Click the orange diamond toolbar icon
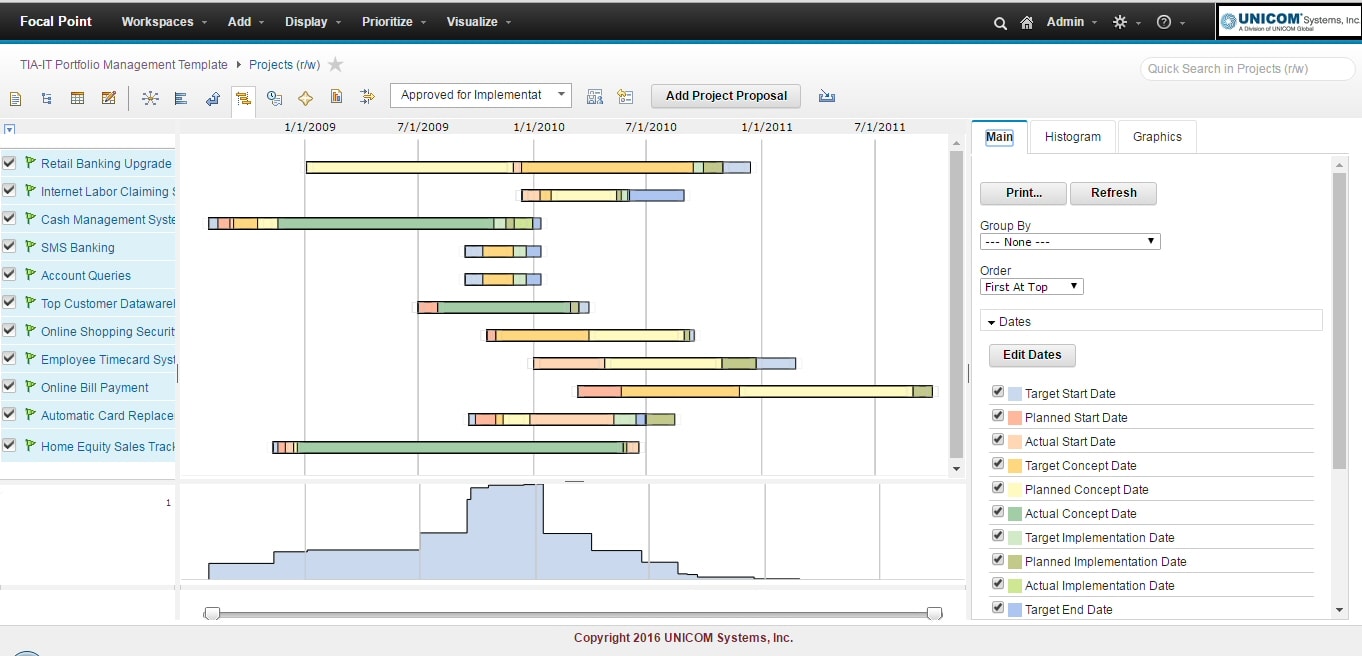 (306, 98)
